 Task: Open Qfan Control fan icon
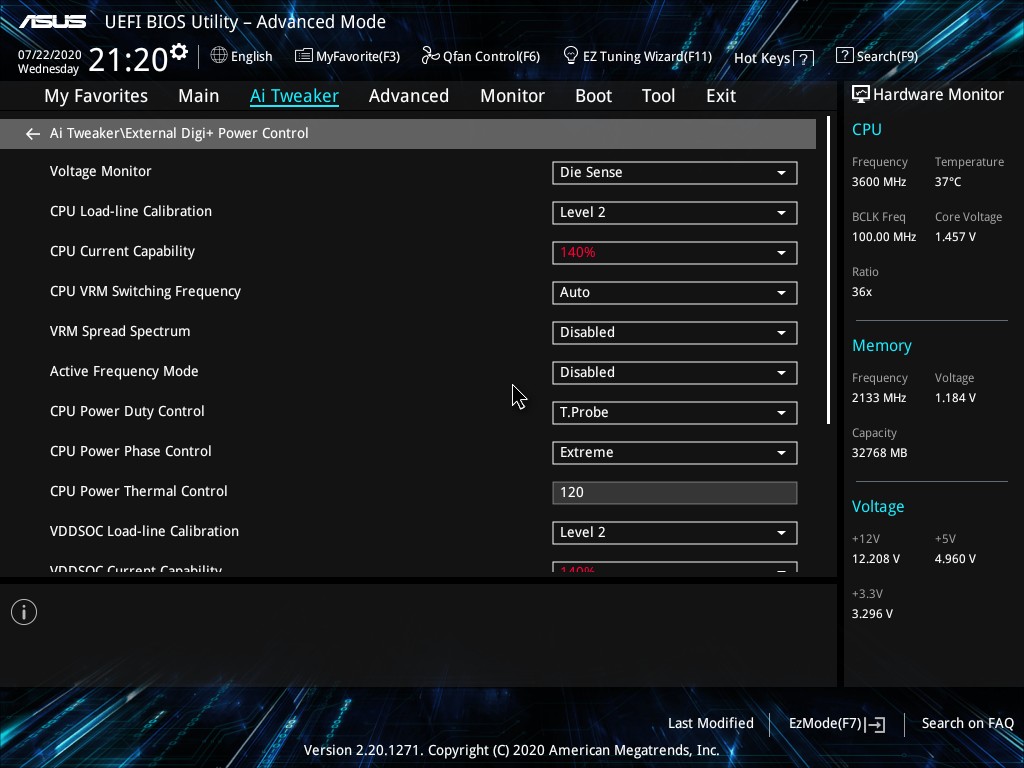coord(430,56)
